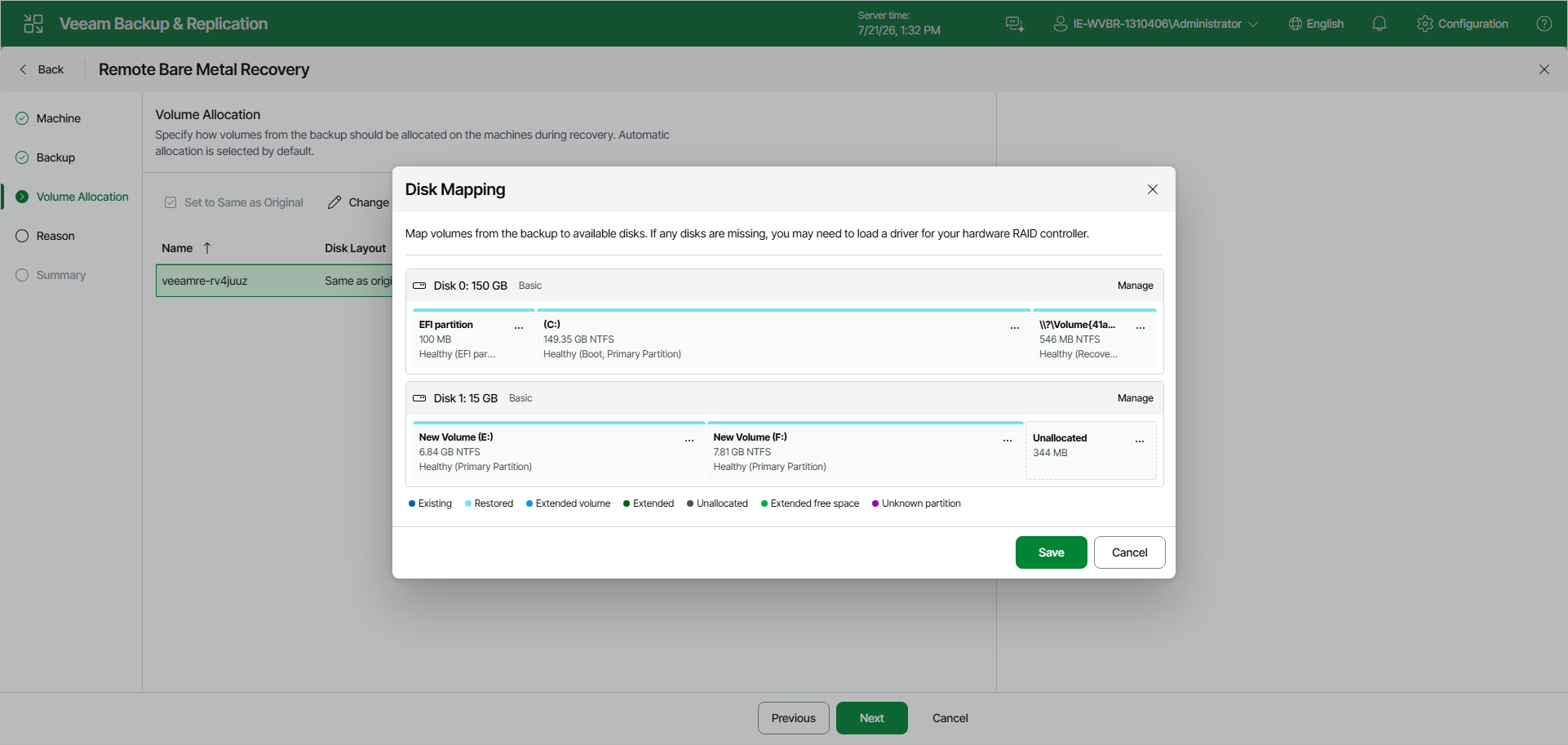
Task: Click the Configuration gear icon
Action: pos(1425,24)
